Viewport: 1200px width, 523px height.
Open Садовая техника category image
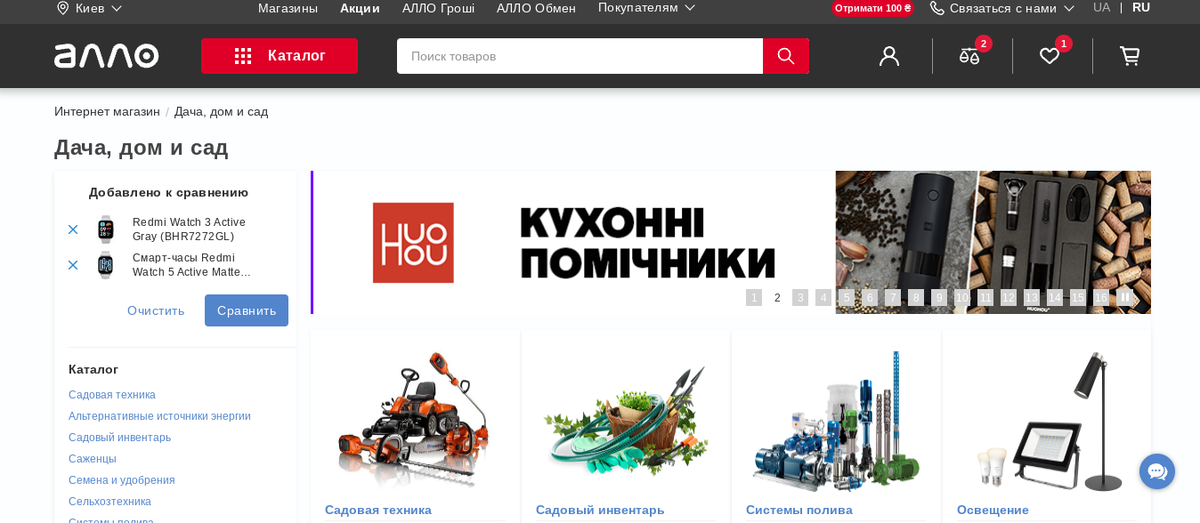pos(415,420)
